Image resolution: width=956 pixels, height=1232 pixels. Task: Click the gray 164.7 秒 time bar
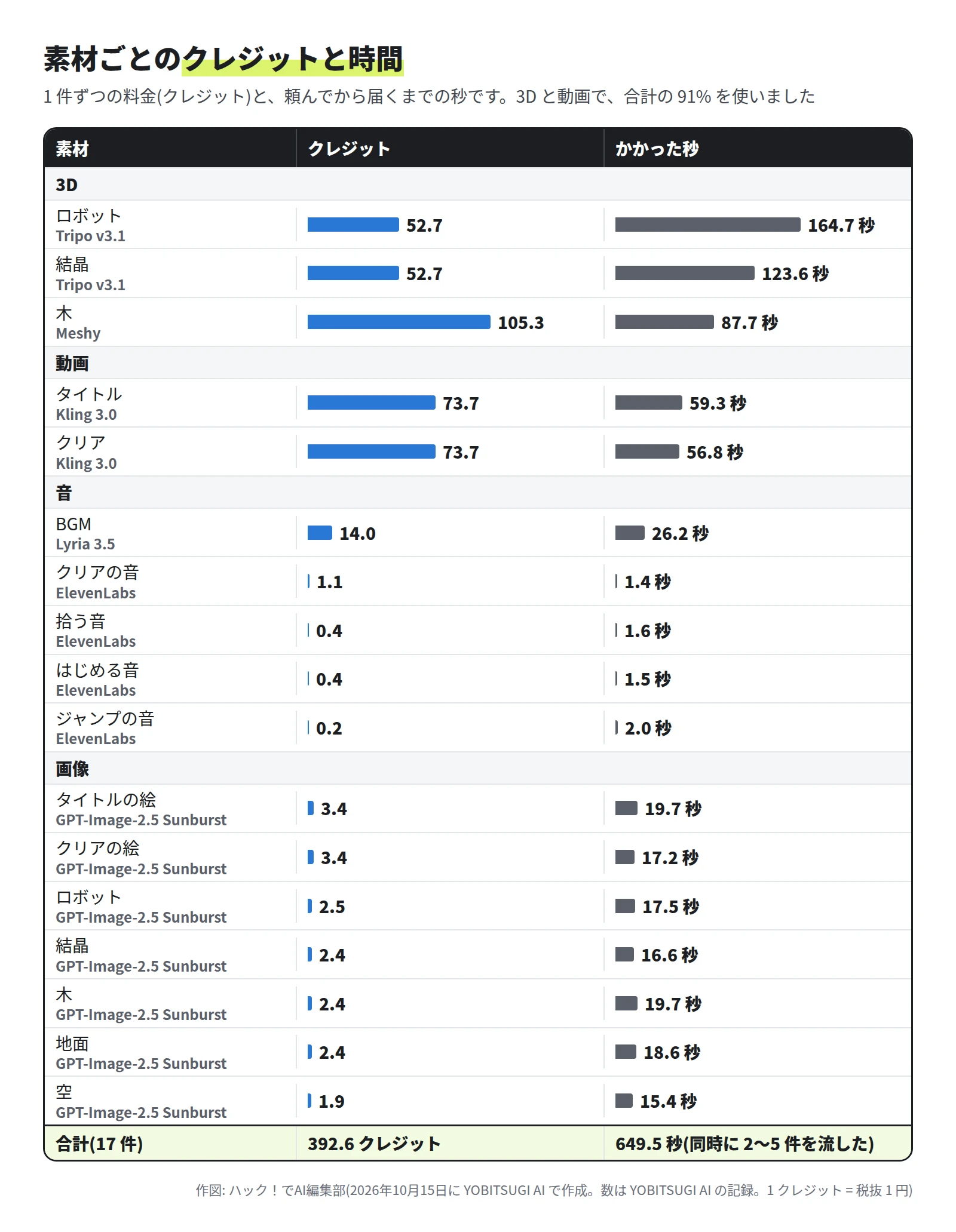[x=707, y=225]
